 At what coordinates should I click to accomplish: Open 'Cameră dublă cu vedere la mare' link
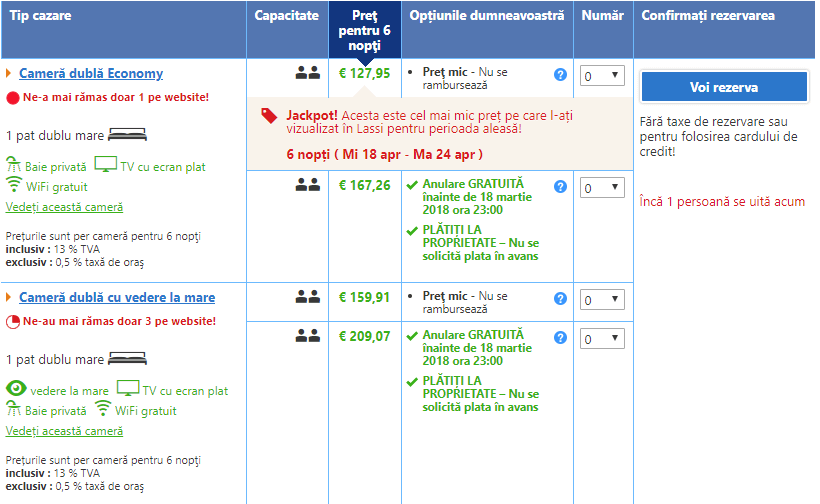117,297
